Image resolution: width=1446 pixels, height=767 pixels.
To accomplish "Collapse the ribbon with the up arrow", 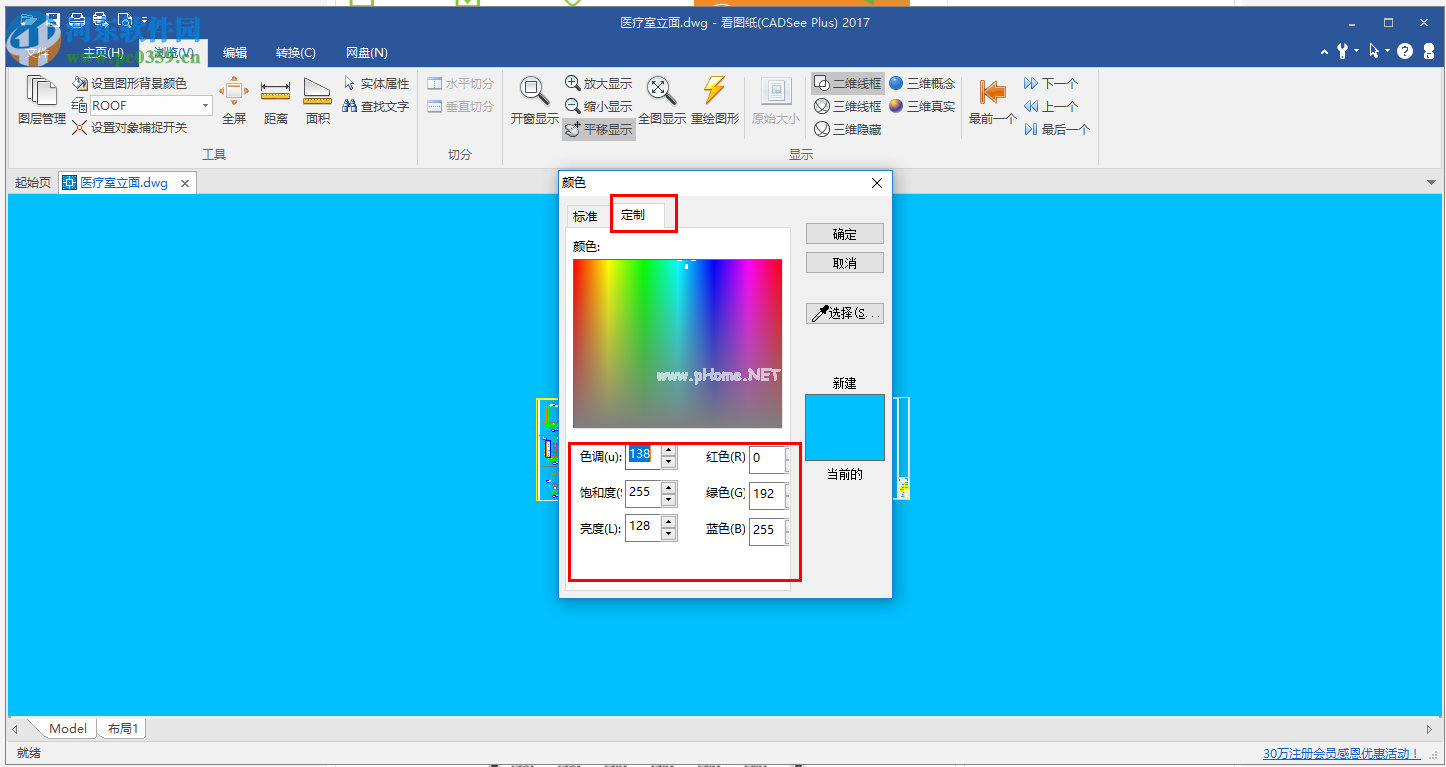I will point(1324,51).
